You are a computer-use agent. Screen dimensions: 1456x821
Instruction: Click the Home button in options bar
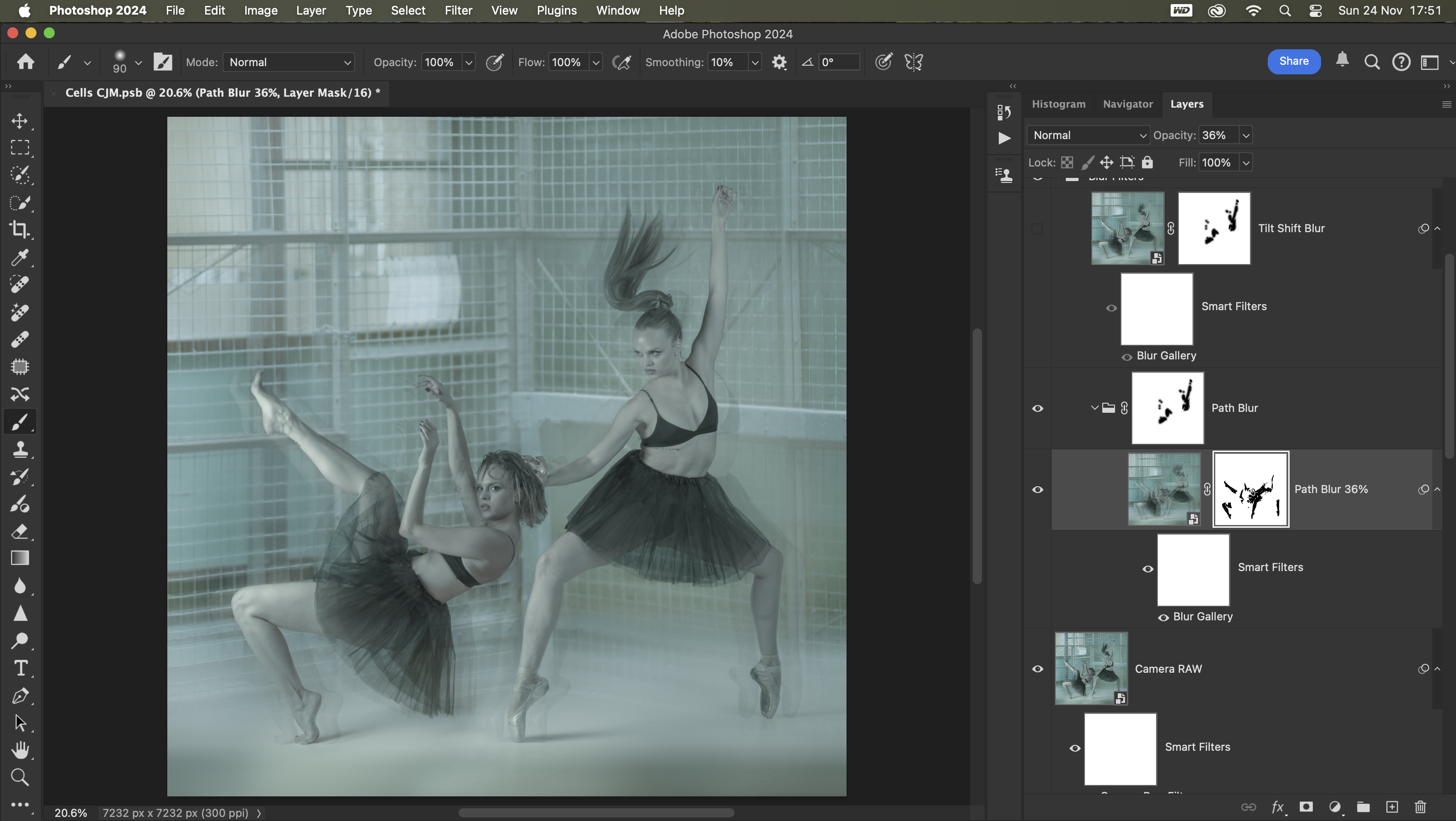pyautogui.click(x=26, y=62)
